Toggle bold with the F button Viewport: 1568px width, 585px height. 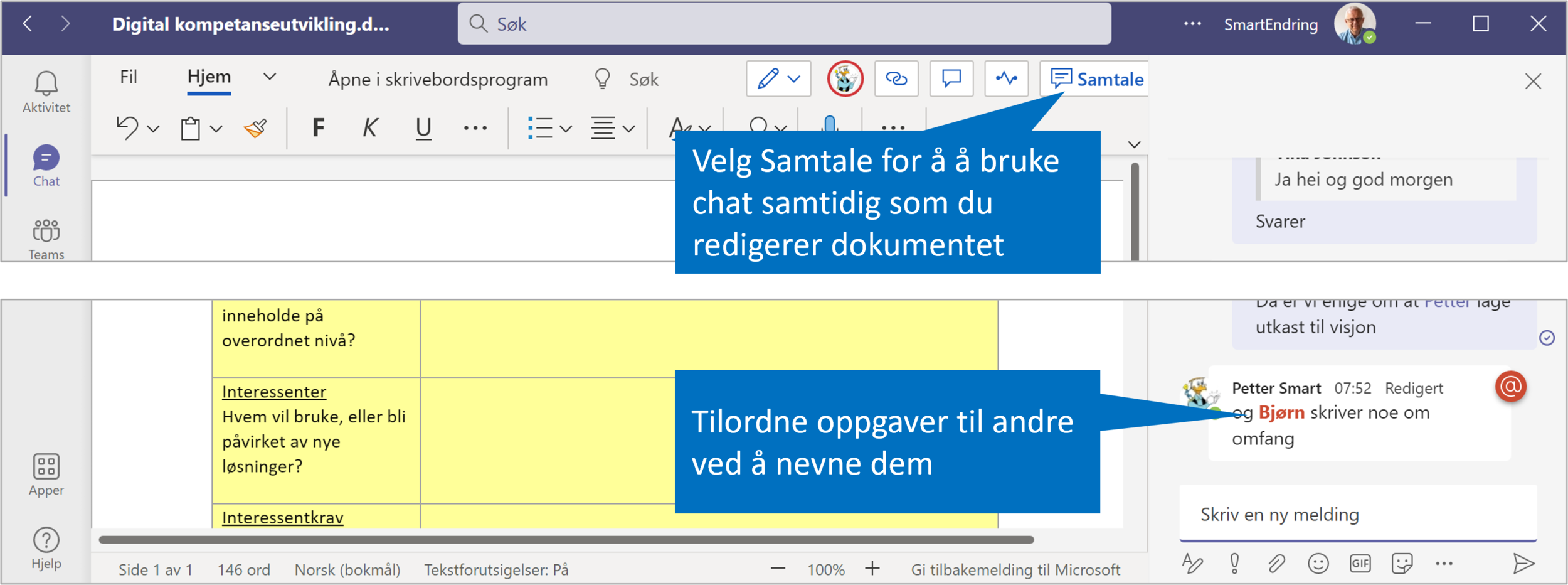(x=318, y=128)
